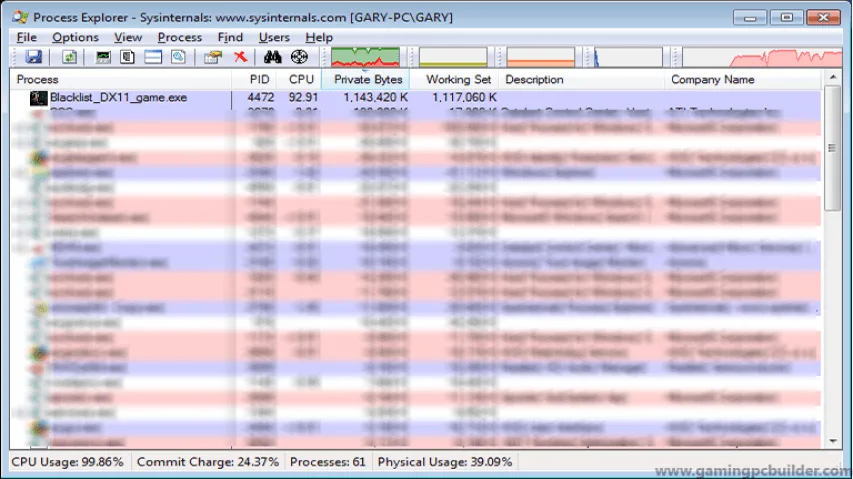This screenshot has width=853, height=479.
Task: Minimize the Process Explorer window
Action: tap(750, 17)
